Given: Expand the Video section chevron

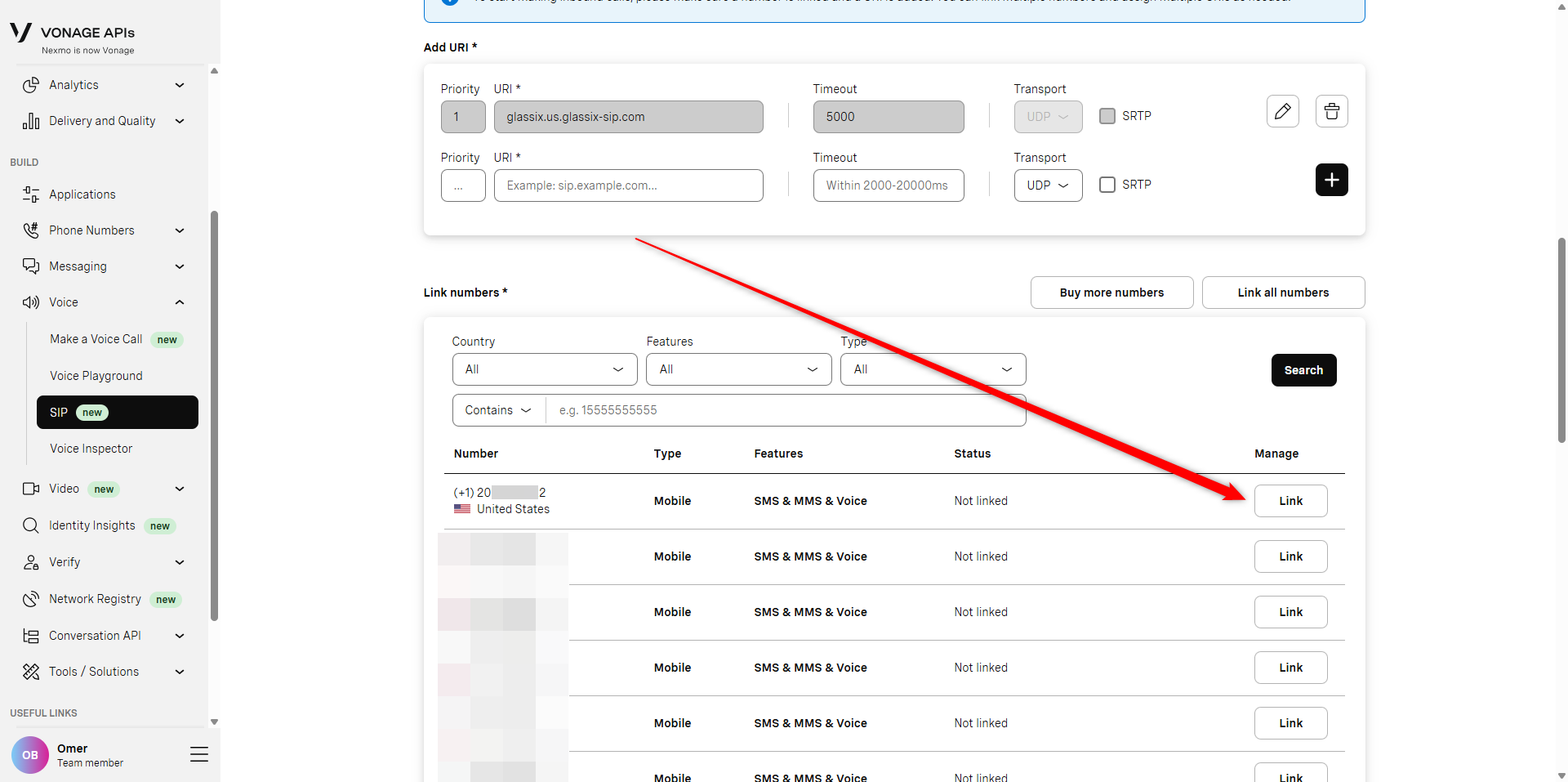Looking at the screenshot, I should pyautogui.click(x=180, y=489).
